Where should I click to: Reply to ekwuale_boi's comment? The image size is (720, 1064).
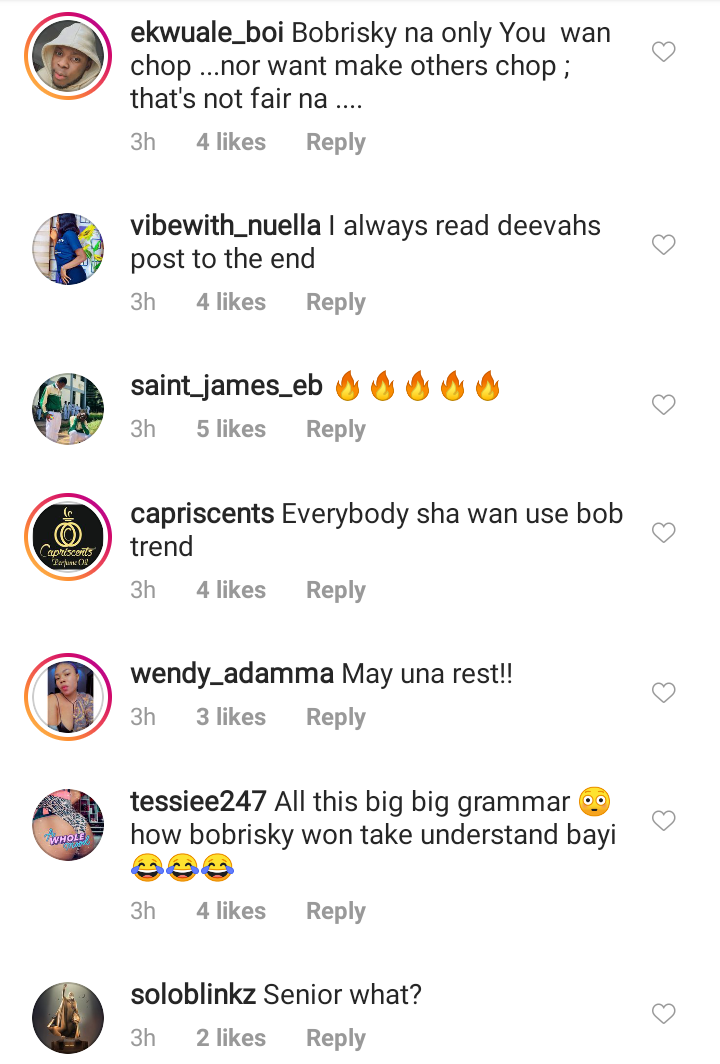click(336, 142)
